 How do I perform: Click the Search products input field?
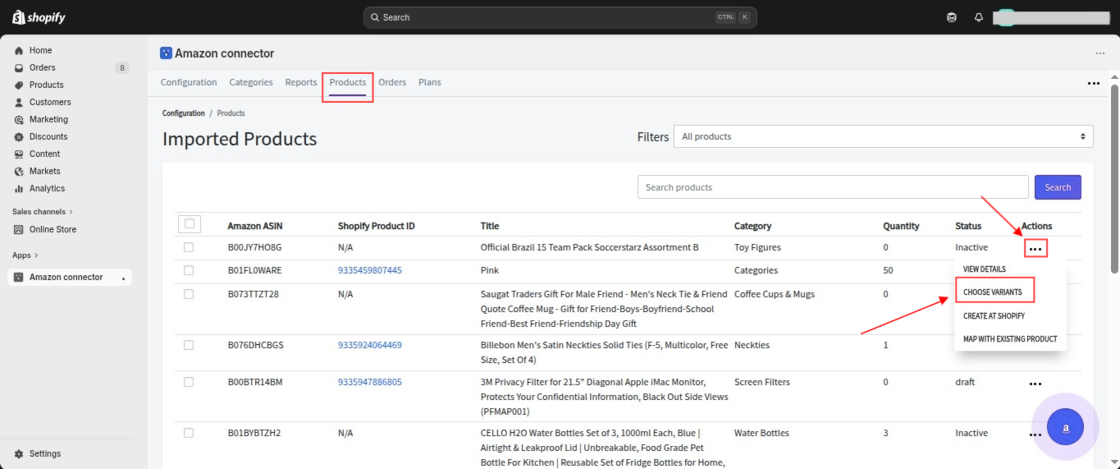click(833, 187)
